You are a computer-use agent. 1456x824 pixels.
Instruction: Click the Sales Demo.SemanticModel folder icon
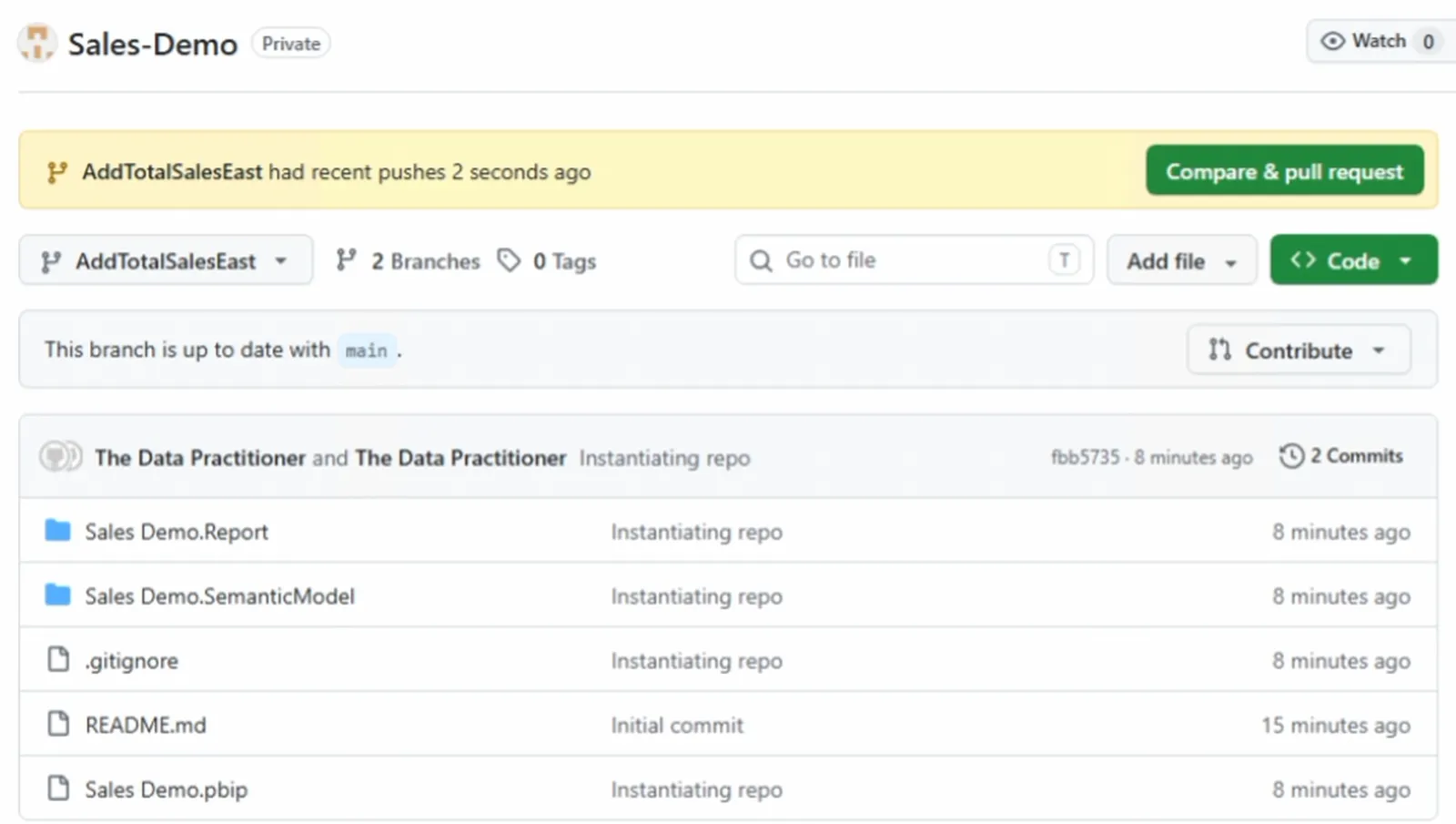coord(57,595)
